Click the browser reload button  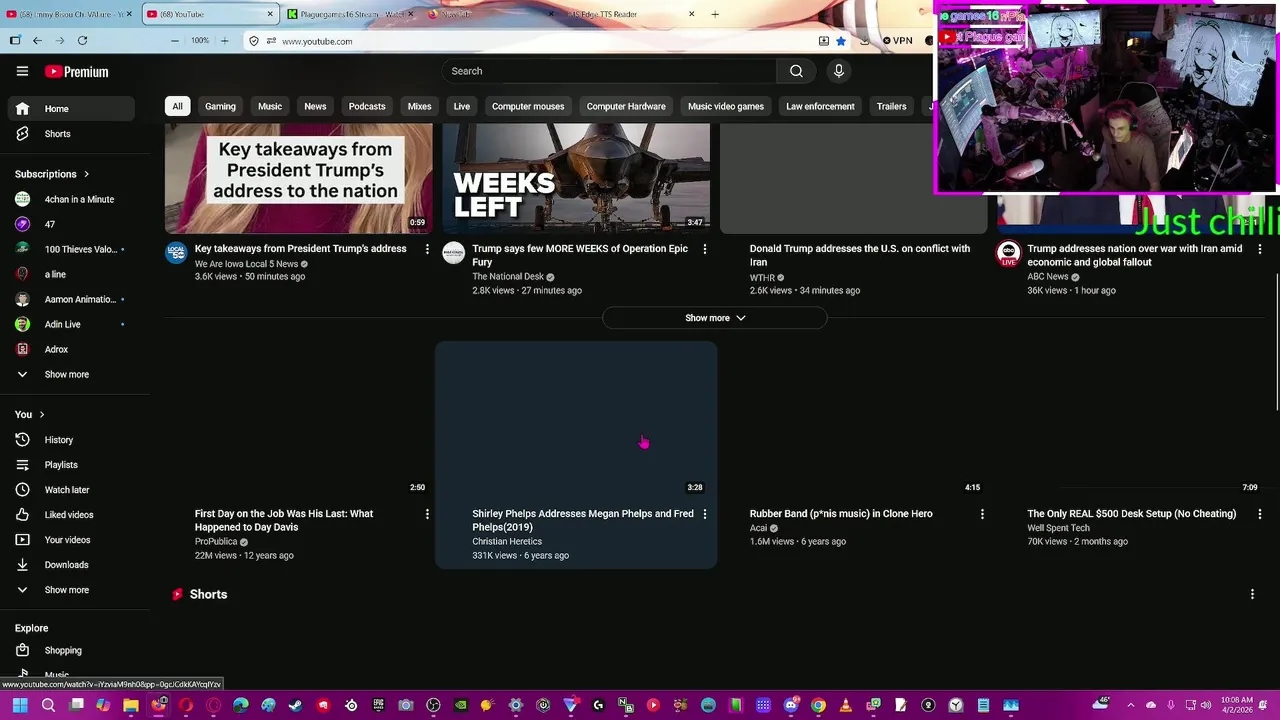pyautogui.click(x=82, y=41)
